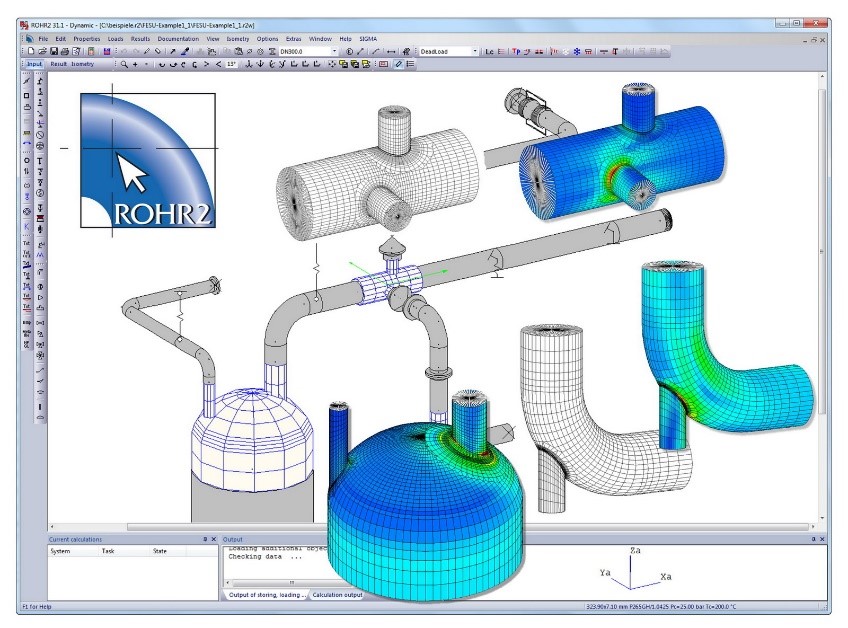Open the Isometry menu
Screen dimensions: 848x628
pyautogui.click(x=238, y=39)
